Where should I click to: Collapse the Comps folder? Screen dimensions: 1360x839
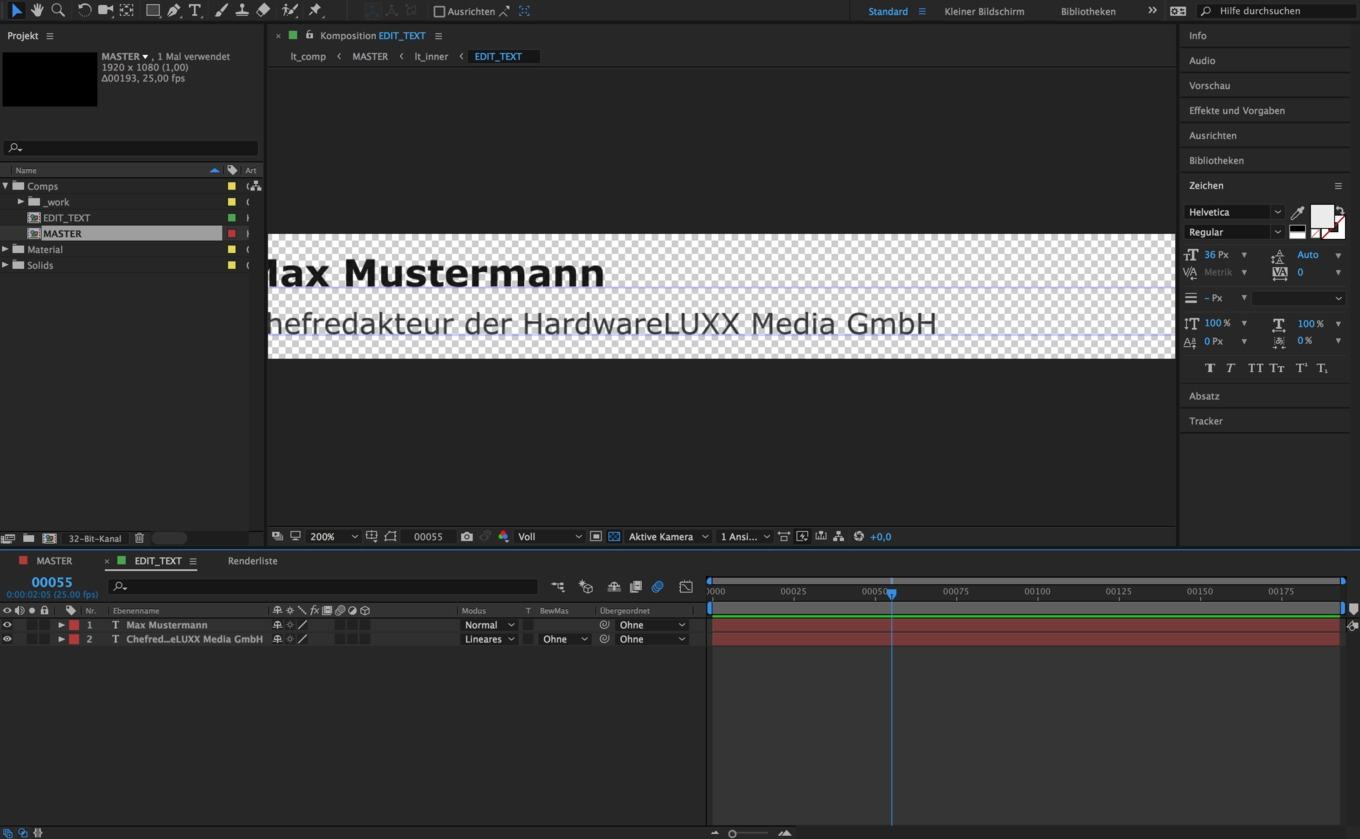(x=5, y=186)
